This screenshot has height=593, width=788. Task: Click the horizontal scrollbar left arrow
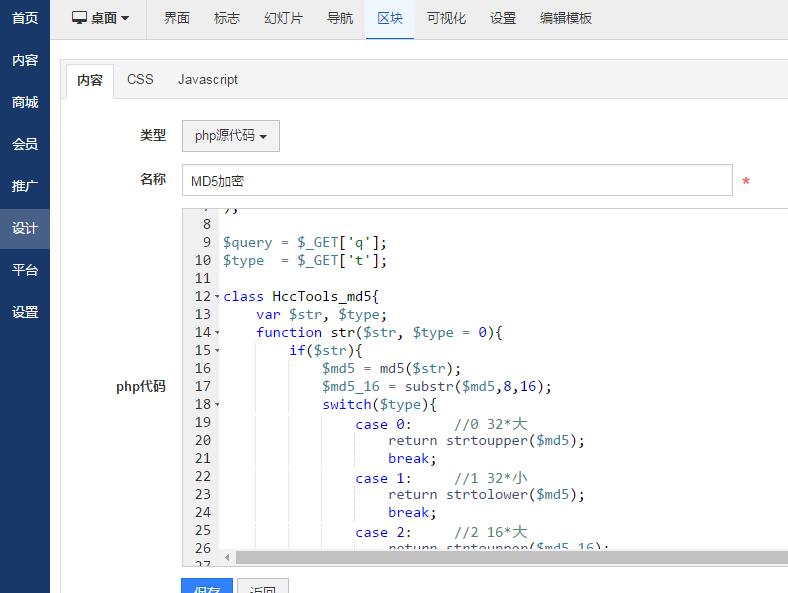227,557
